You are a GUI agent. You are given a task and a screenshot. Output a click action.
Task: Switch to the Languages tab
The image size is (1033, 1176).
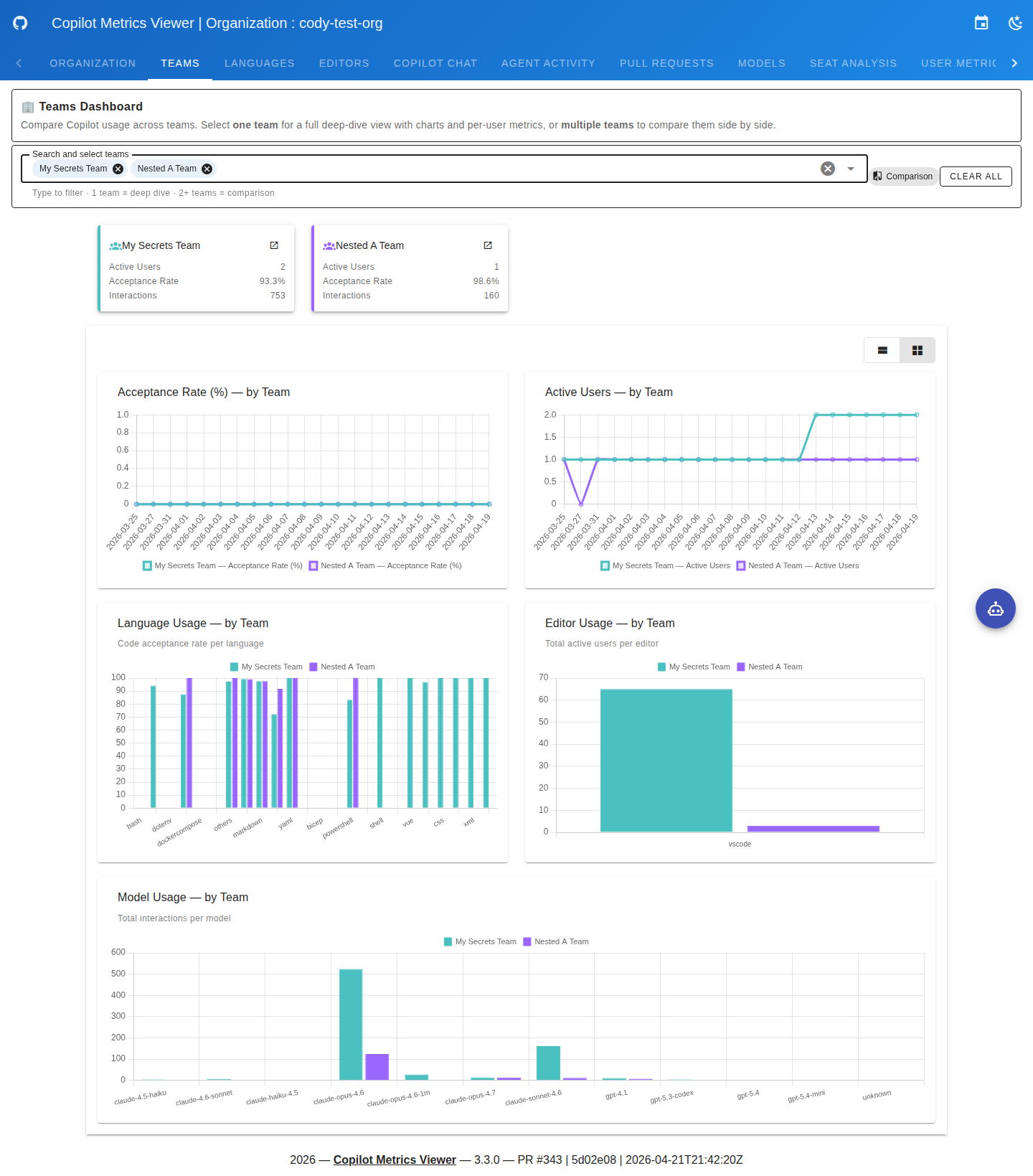coord(260,63)
